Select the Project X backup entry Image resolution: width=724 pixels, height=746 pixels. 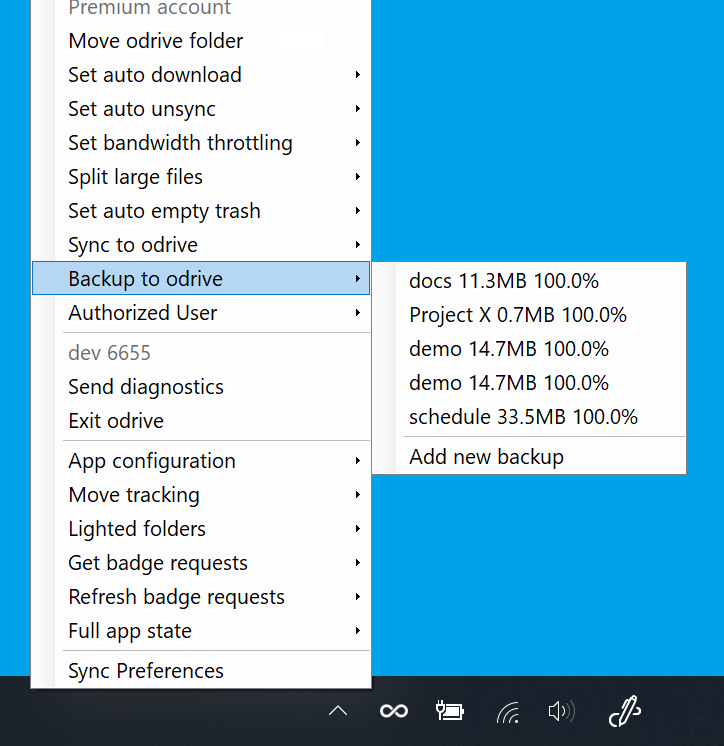[518, 315]
